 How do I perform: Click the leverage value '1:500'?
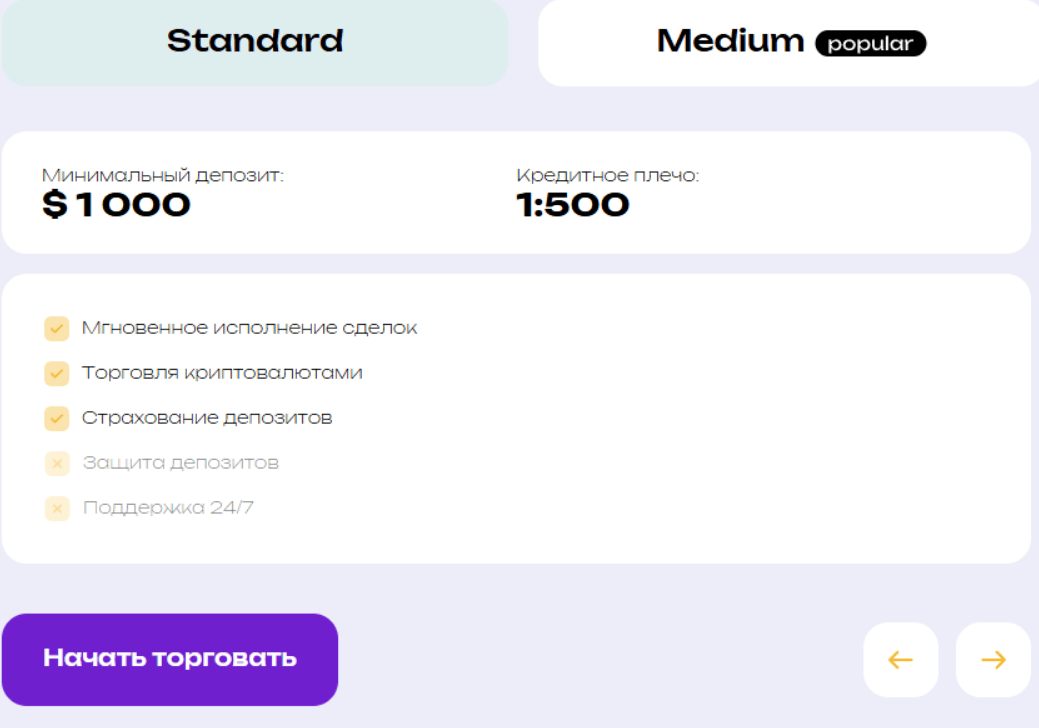click(x=571, y=205)
